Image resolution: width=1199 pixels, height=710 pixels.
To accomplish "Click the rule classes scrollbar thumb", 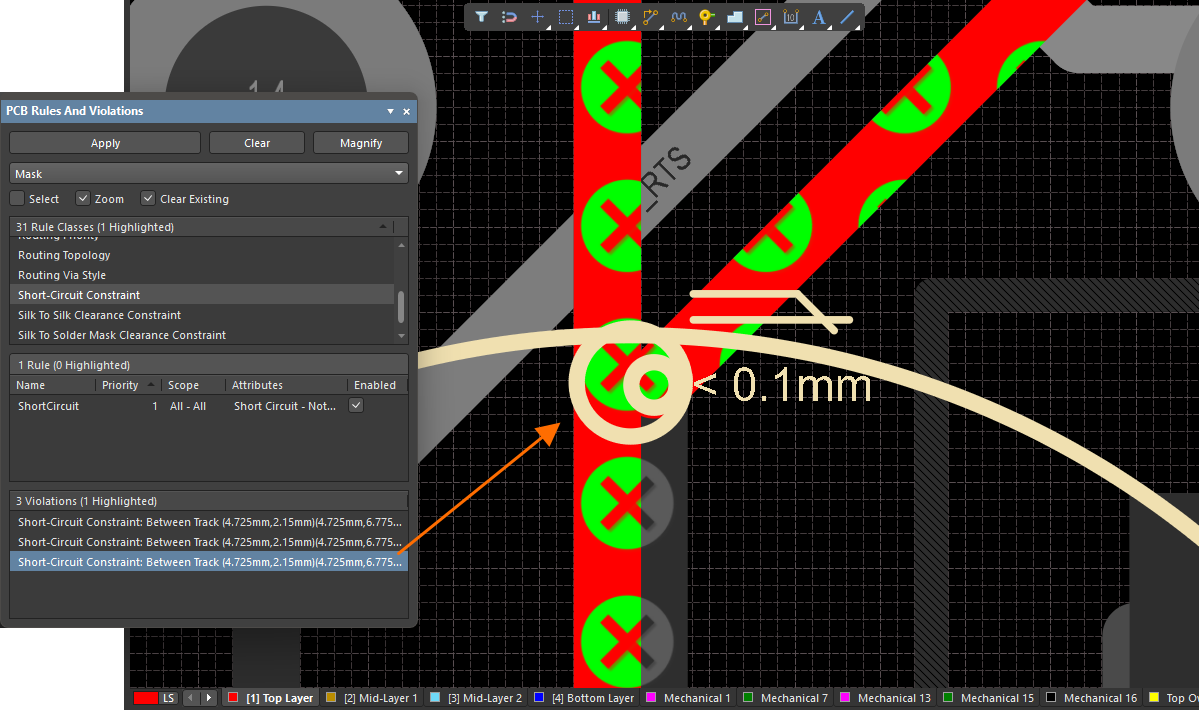I will [x=401, y=306].
